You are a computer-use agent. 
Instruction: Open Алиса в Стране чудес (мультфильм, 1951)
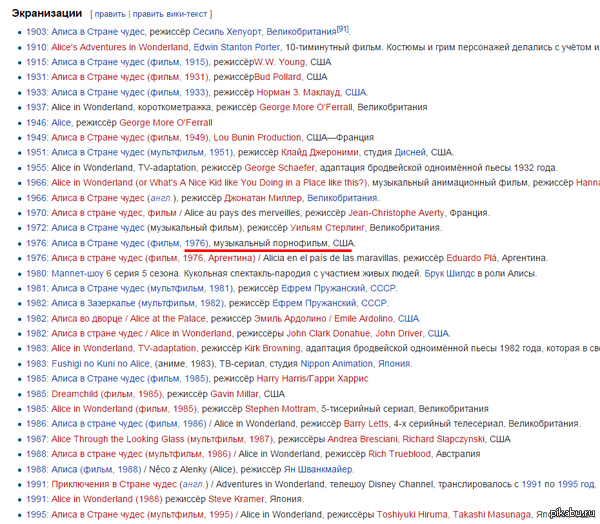click(x=142, y=152)
